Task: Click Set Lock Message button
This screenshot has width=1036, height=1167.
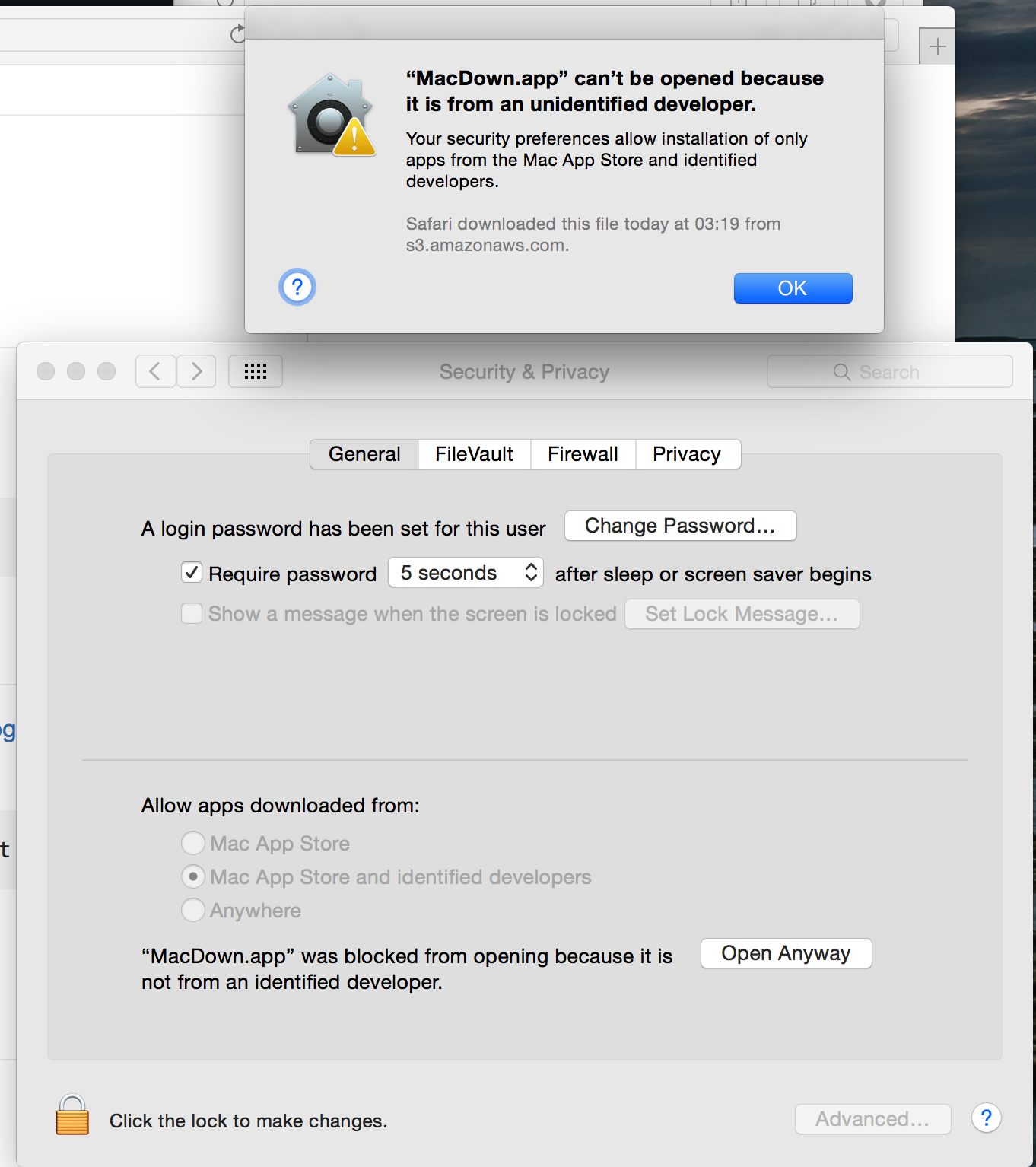Action: click(742, 614)
